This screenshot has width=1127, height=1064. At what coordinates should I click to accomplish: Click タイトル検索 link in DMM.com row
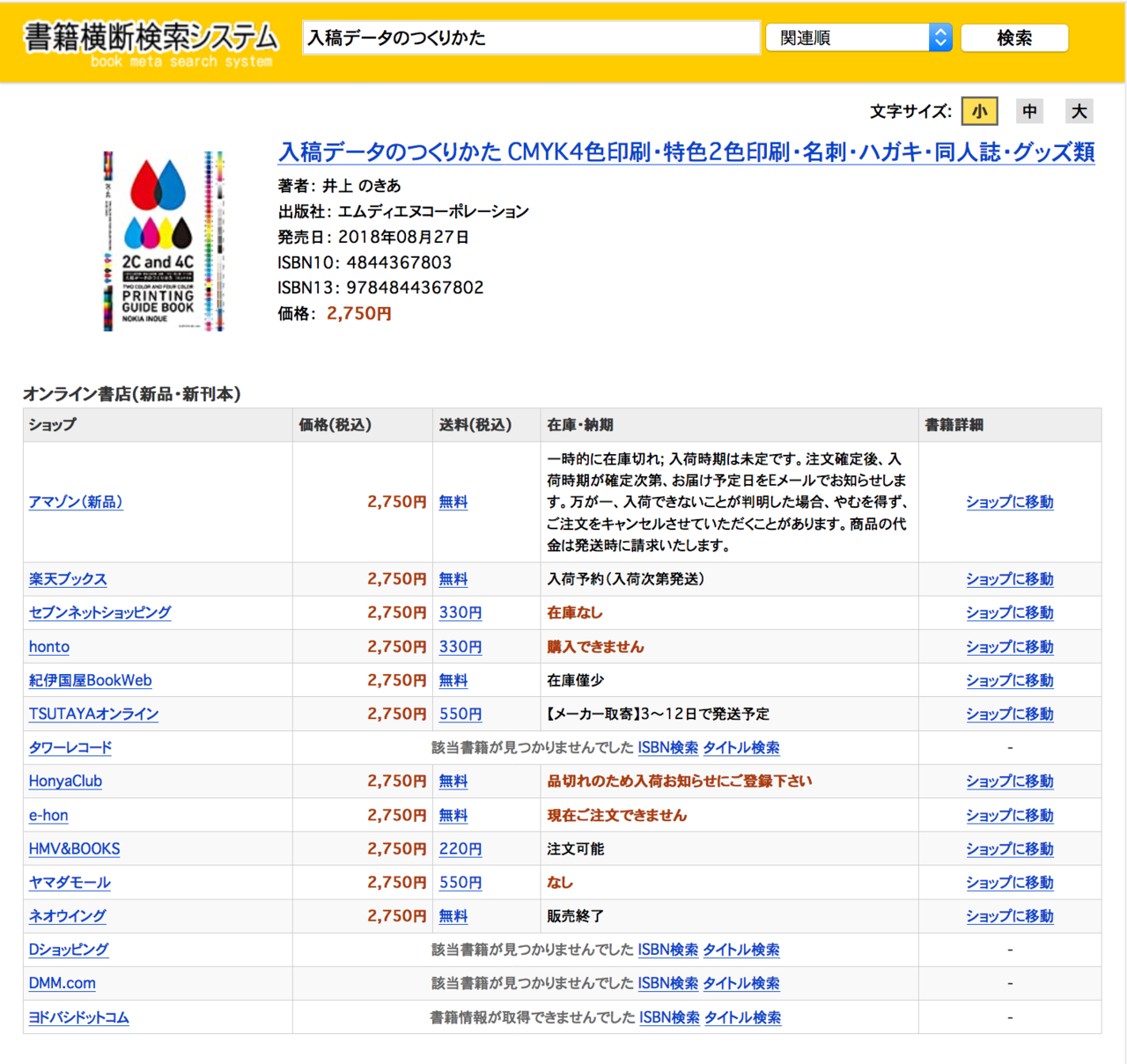[x=740, y=983]
